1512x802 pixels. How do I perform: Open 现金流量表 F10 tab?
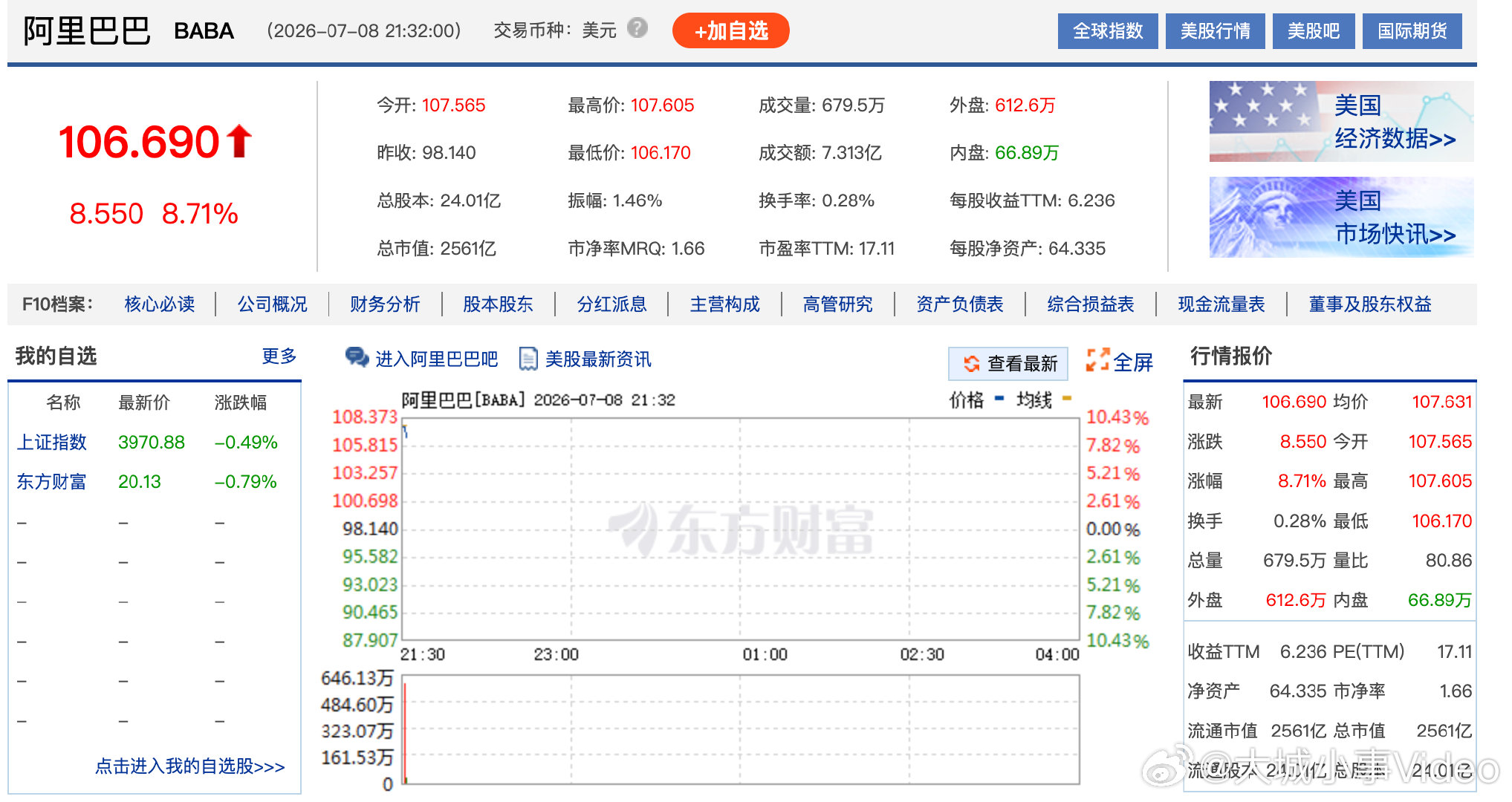1221,304
